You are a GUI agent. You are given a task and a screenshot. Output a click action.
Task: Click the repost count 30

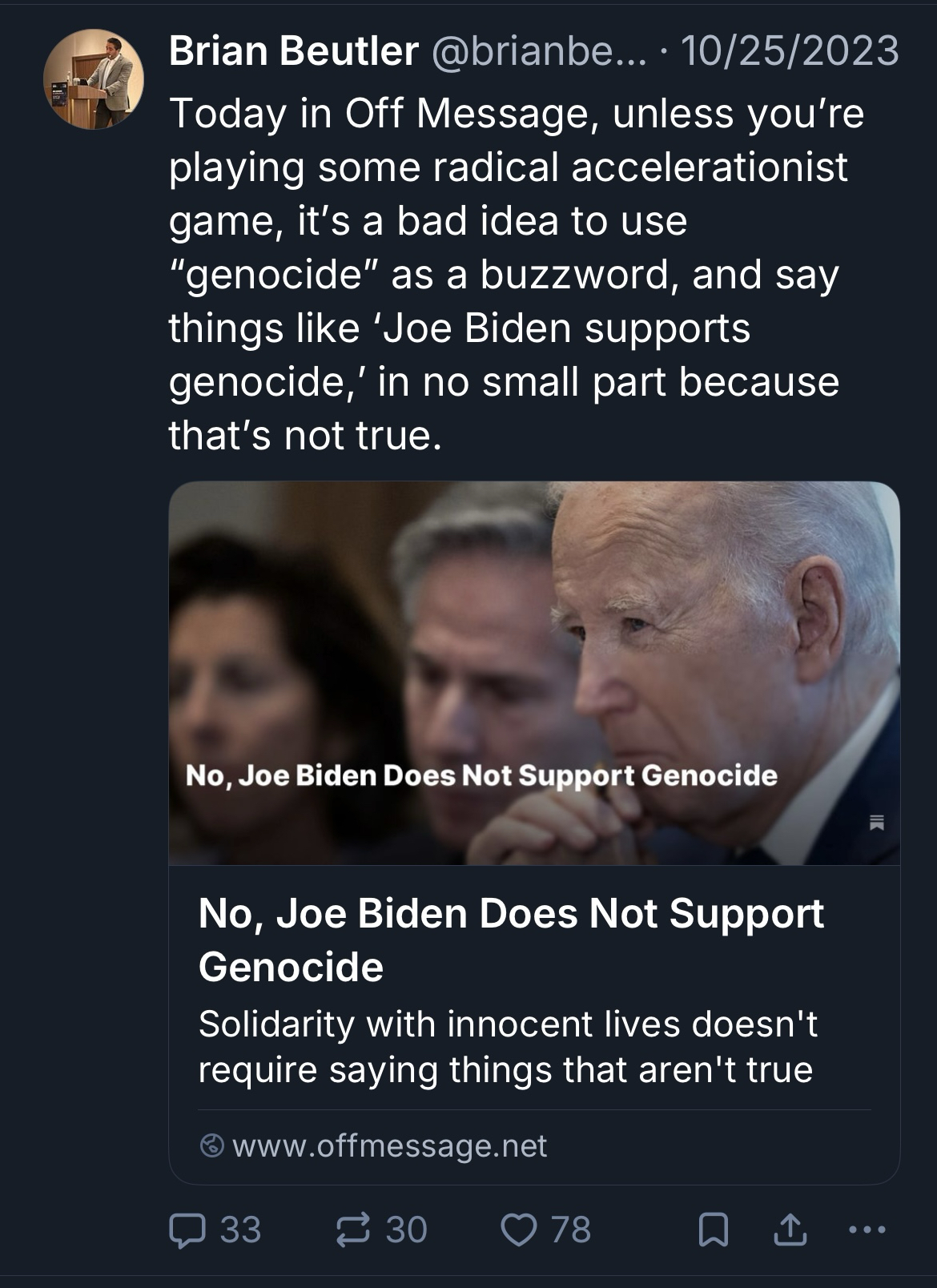407,1230
